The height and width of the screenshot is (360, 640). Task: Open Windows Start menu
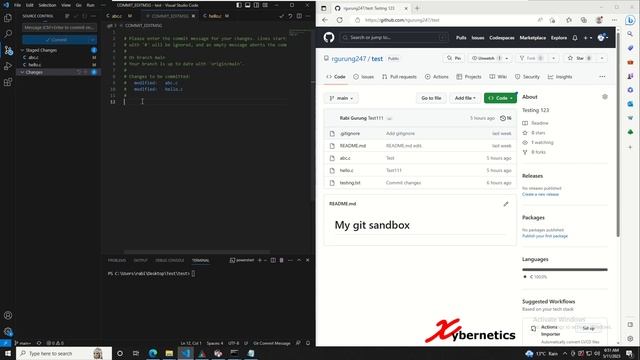pos(8,353)
